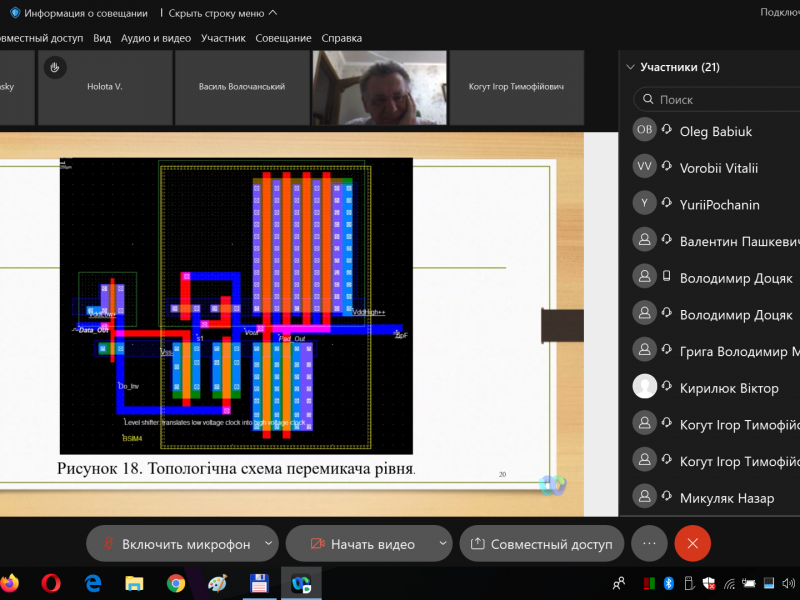The image size is (800, 600).
Task: Click the Совместный доступ share button
Action: click(542, 544)
